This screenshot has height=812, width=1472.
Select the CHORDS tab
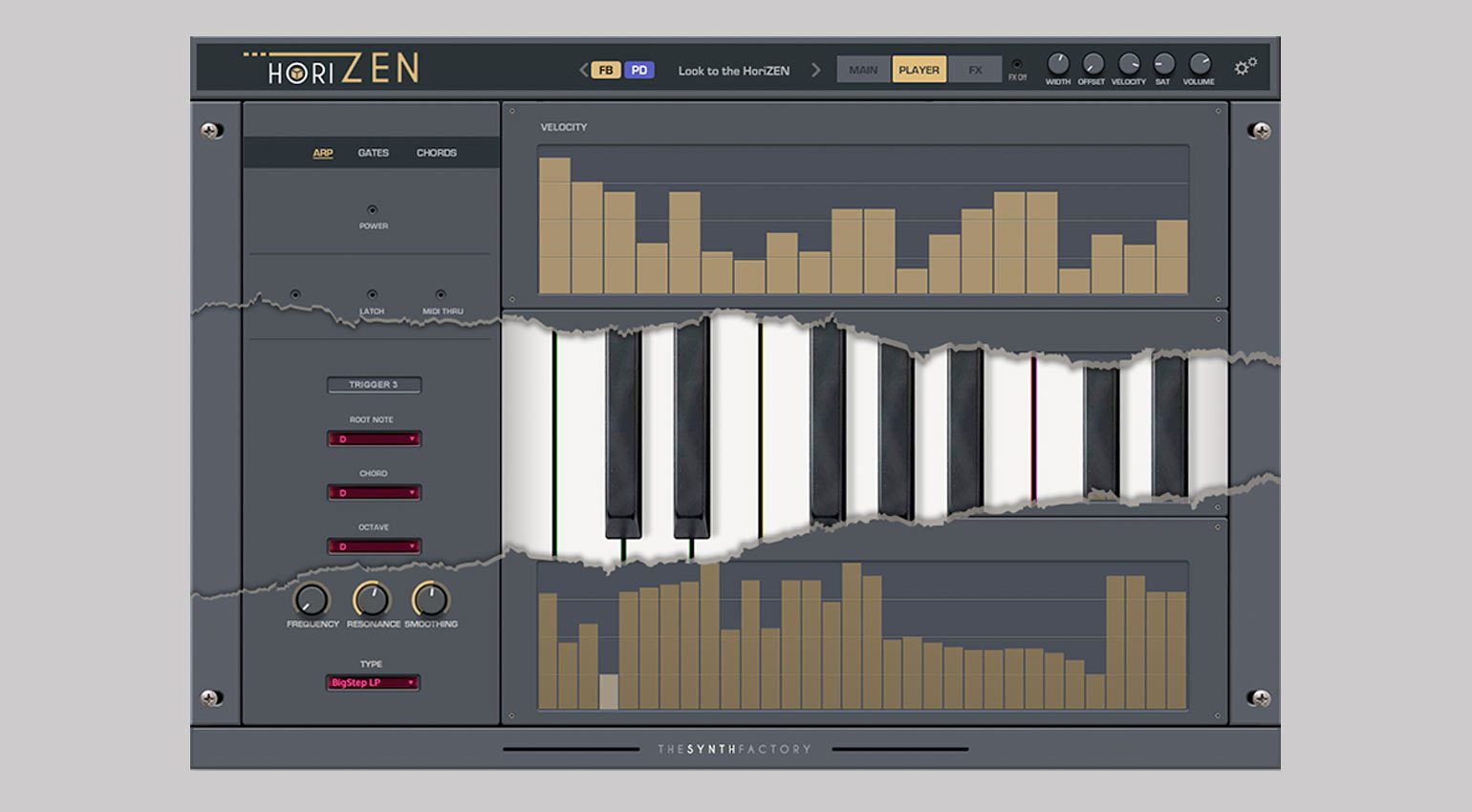[x=437, y=153]
